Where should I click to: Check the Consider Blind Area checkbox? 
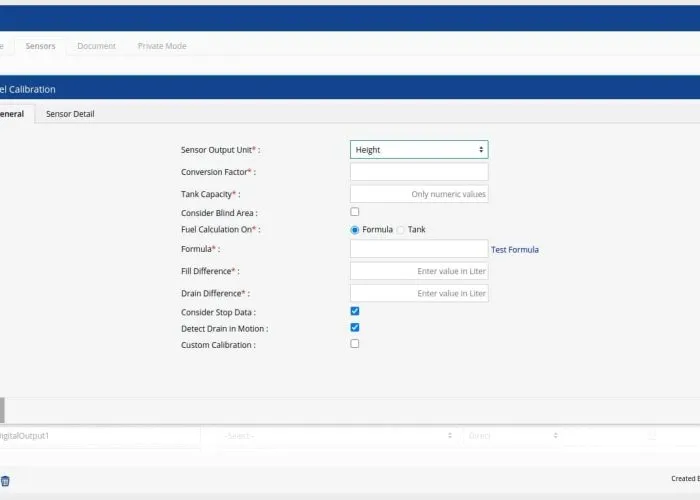(355, 212)
